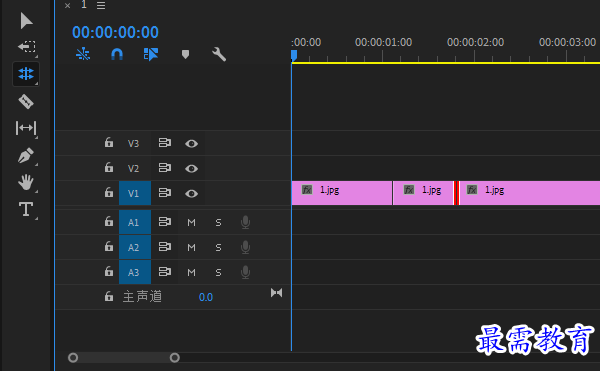The height and width of the screenshot is (371, 600).
Task: Enable voice-over record on A3
Action: [x=246, y=272]
